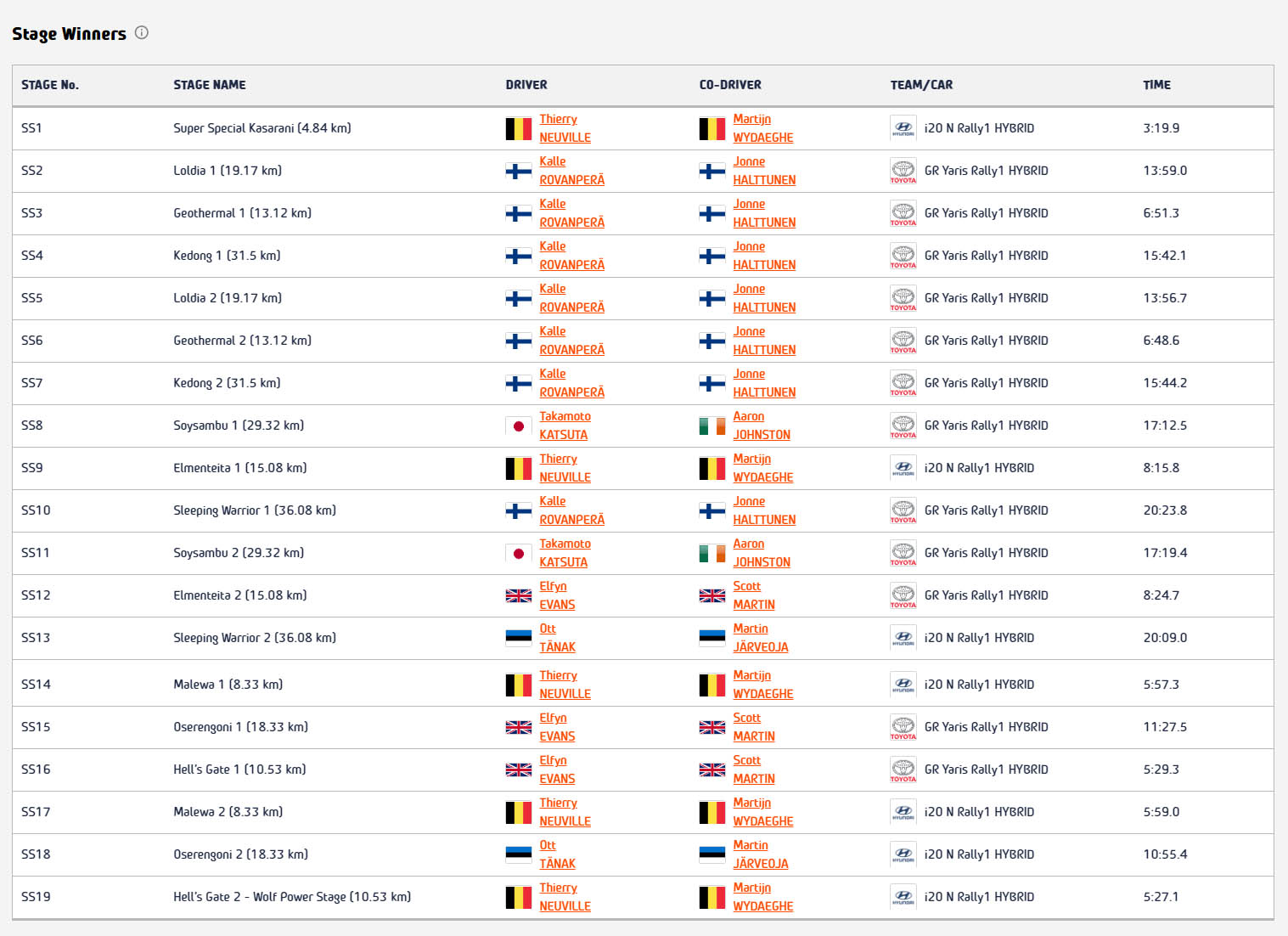
Task: Click the Finnish flag beside SS10 driver
Action: coord(519,510)
